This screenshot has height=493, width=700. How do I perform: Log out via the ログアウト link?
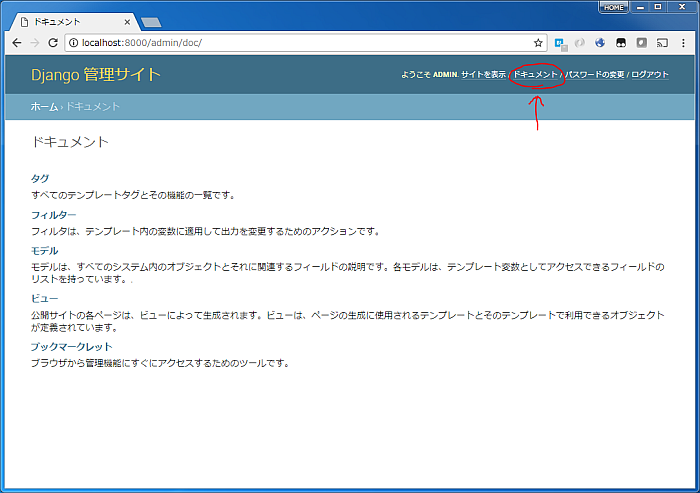(x=650, y=75)
